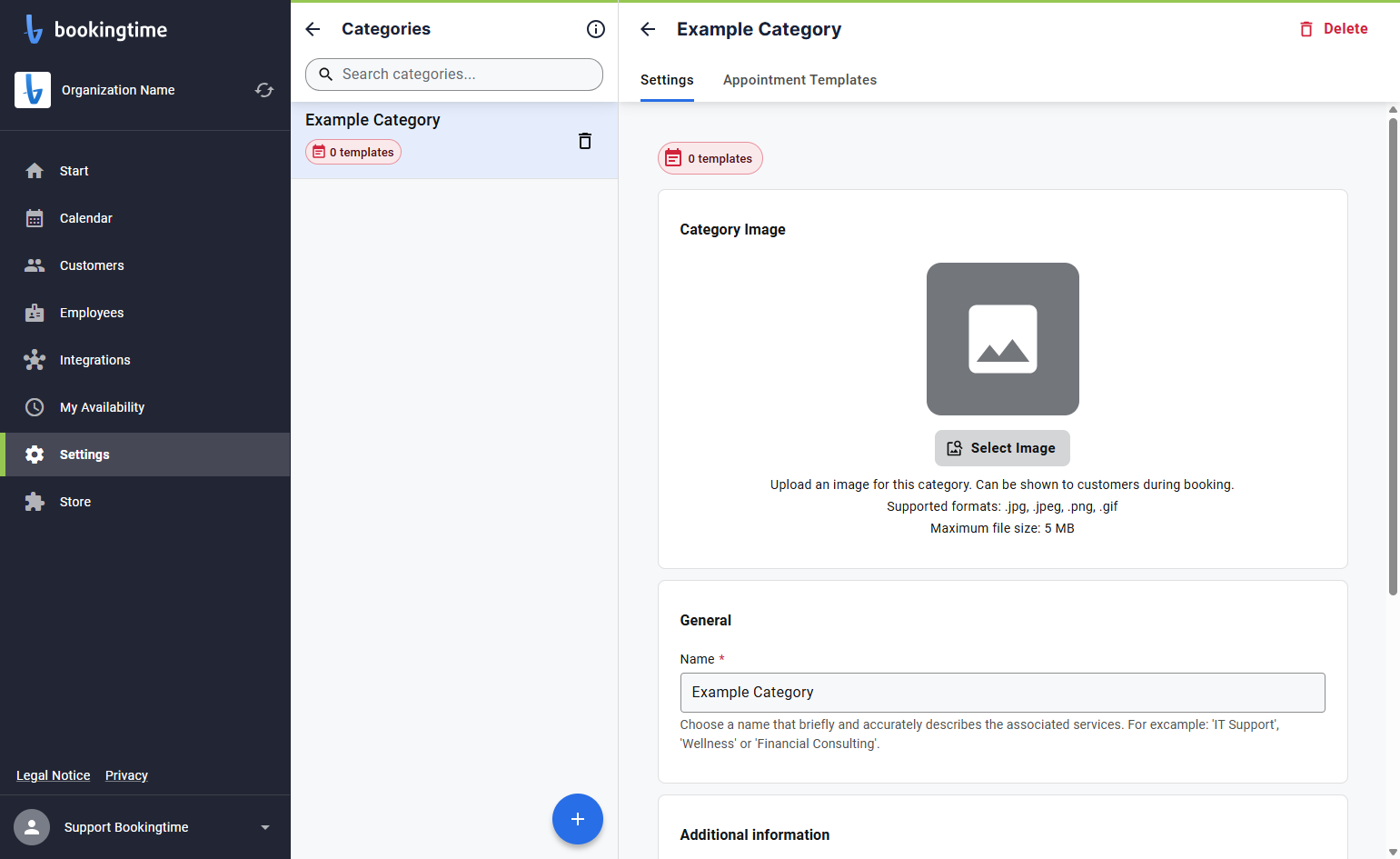Click the 0 templates chip in details

pyautogui.click(x=710, y=158)
